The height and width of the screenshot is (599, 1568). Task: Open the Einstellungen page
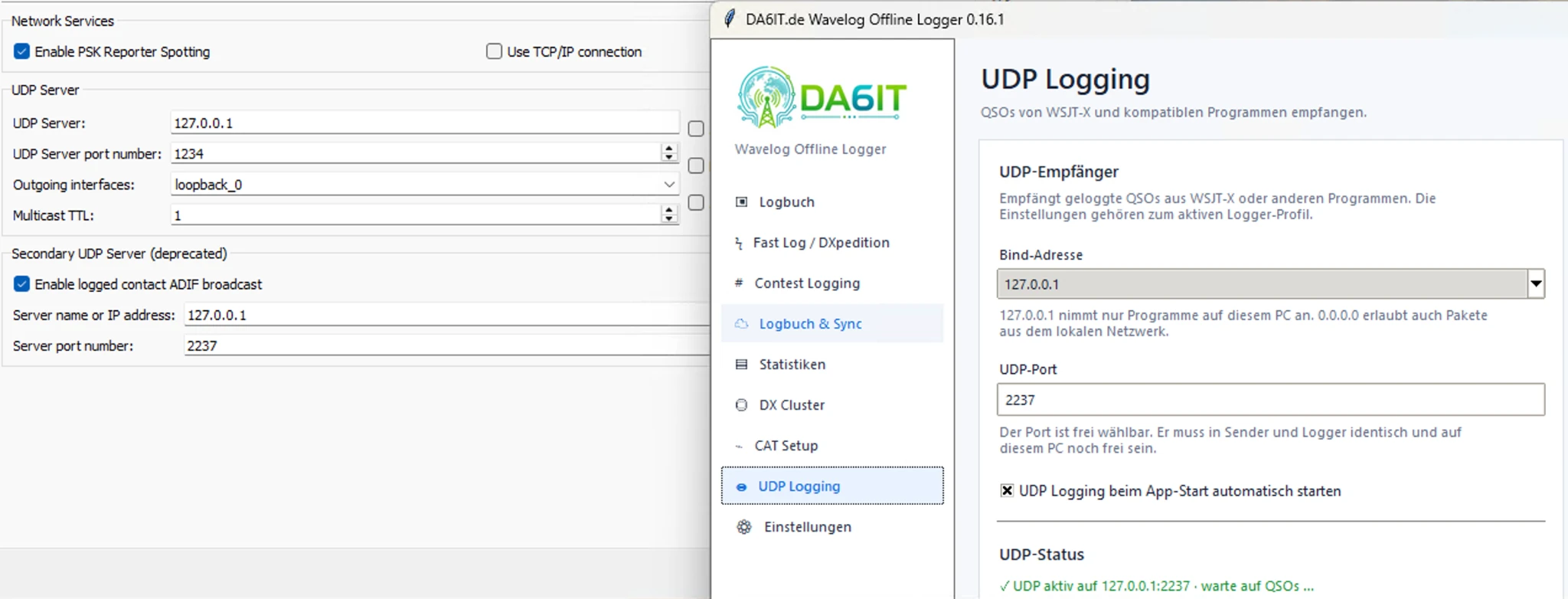pyautogui.click(x=832, y=527)
